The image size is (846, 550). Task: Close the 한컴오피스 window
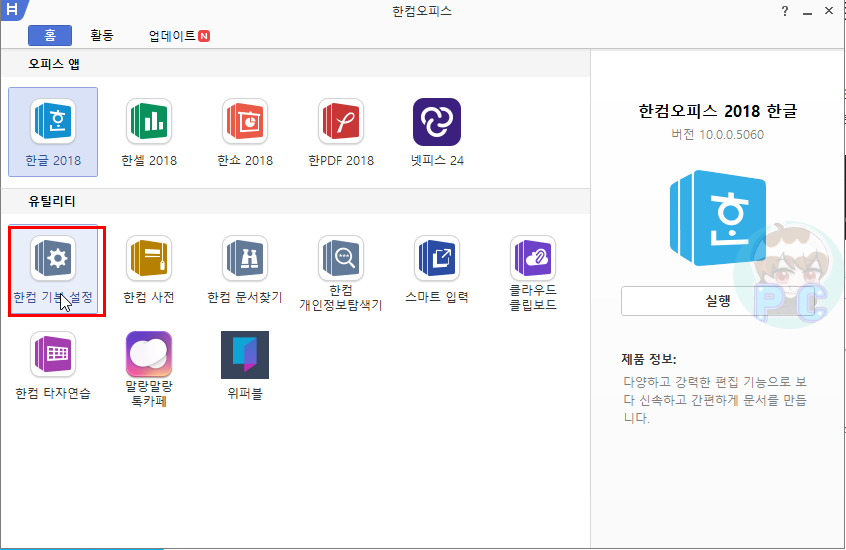(x=829, y=11)
